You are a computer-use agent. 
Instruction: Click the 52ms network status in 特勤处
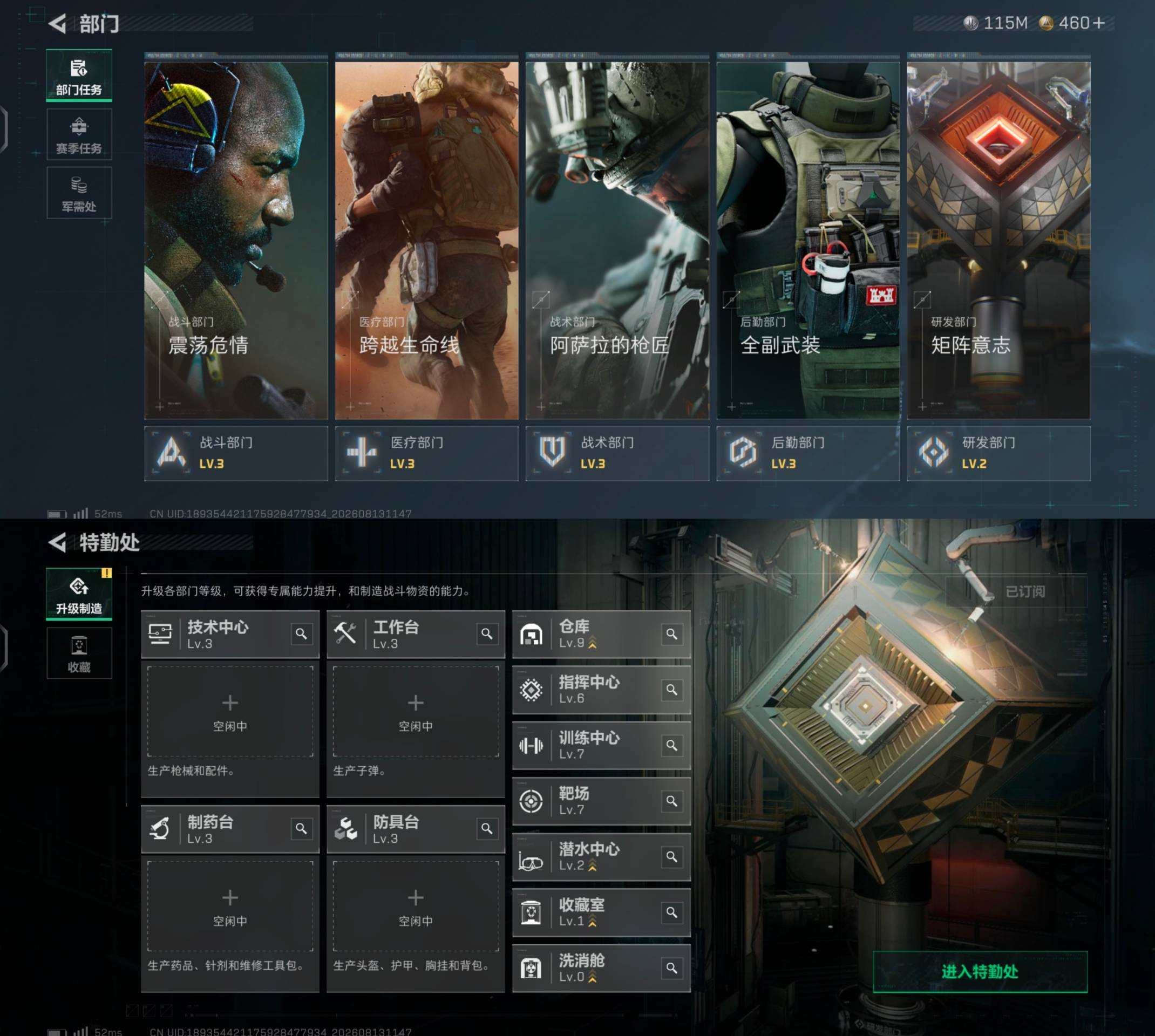pos(108,1031)
